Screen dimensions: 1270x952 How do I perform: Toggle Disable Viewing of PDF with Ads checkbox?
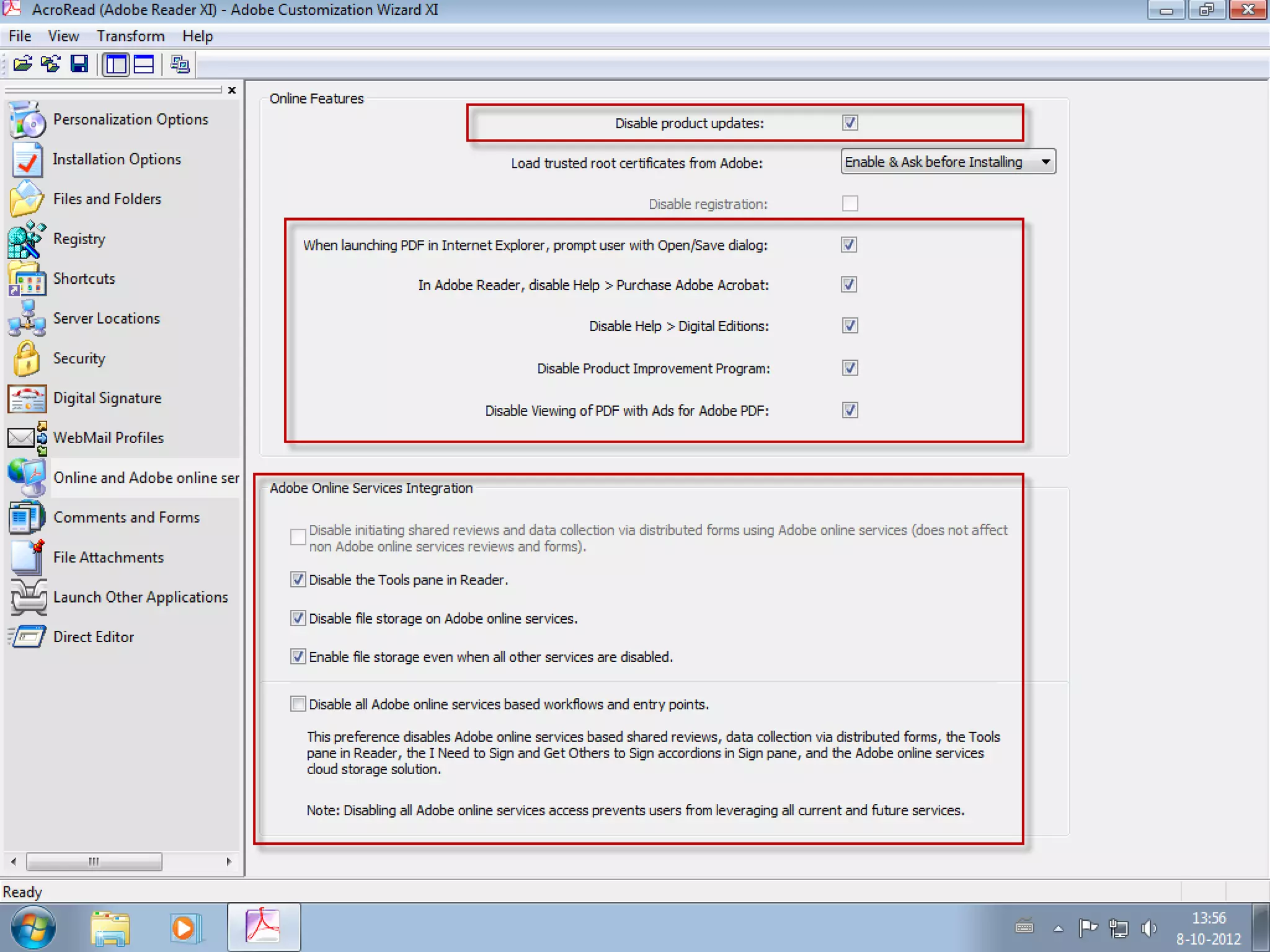(x=850, y=410)
